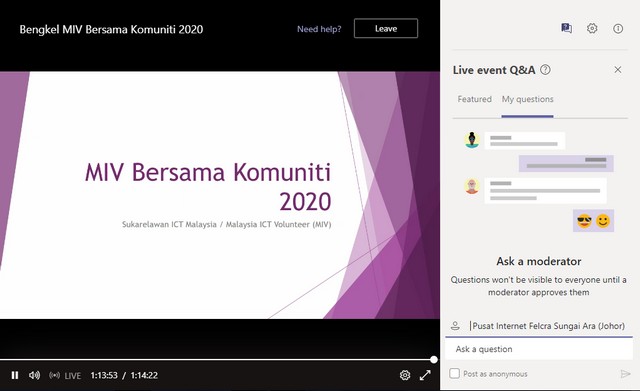The image size is (640, 391).
Task: Focus the Ask a question box
Action: 539,349
